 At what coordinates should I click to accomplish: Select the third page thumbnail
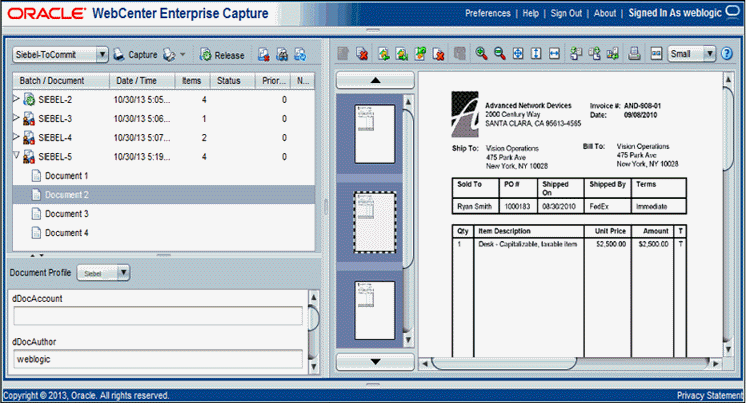coord(374,310)
